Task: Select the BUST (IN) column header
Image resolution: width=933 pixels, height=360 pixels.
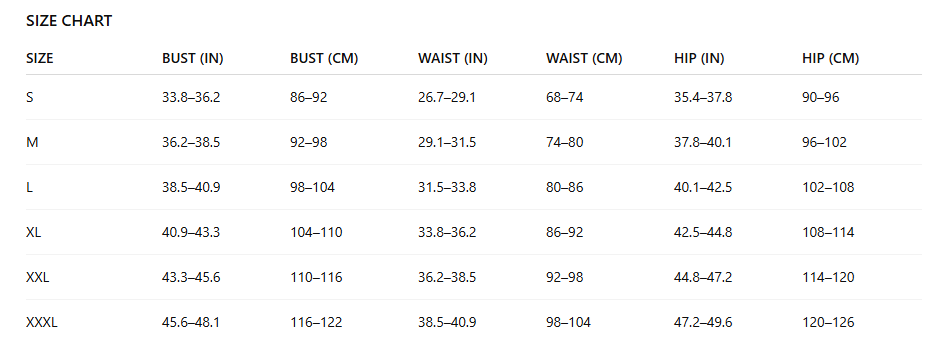Action: click(x=193, y=58)
